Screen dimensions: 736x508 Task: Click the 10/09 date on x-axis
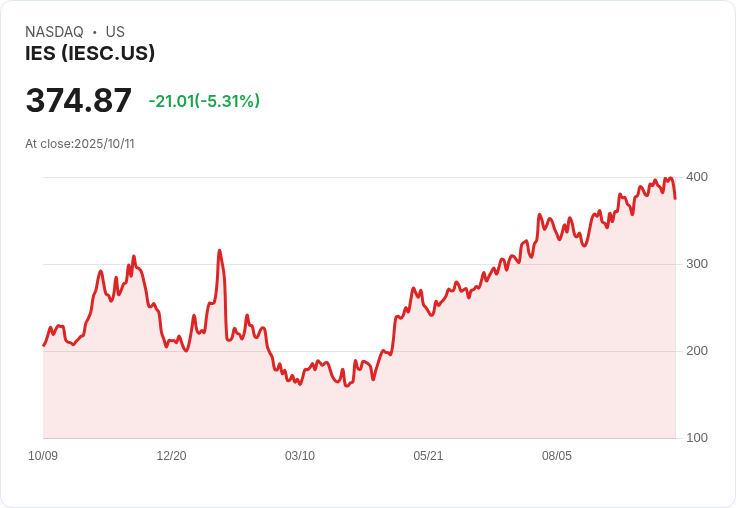pos(43,456)
